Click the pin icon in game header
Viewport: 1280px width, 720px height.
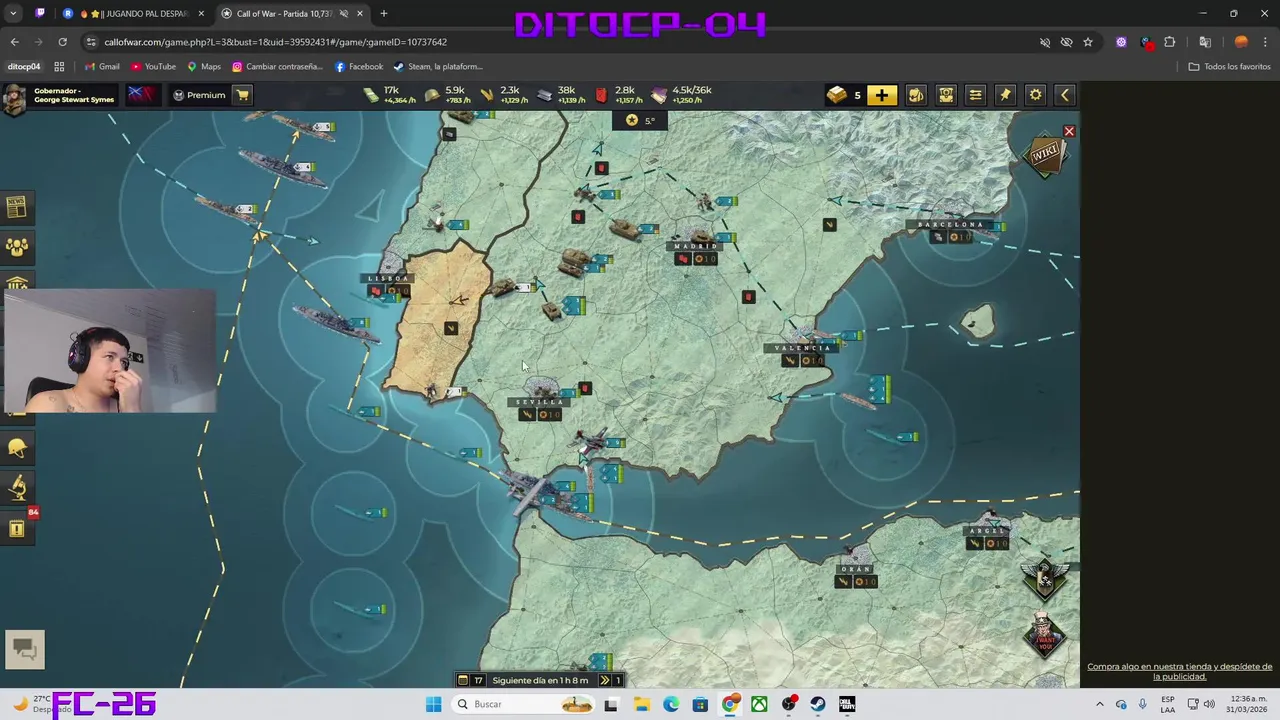coord(1006,95)
